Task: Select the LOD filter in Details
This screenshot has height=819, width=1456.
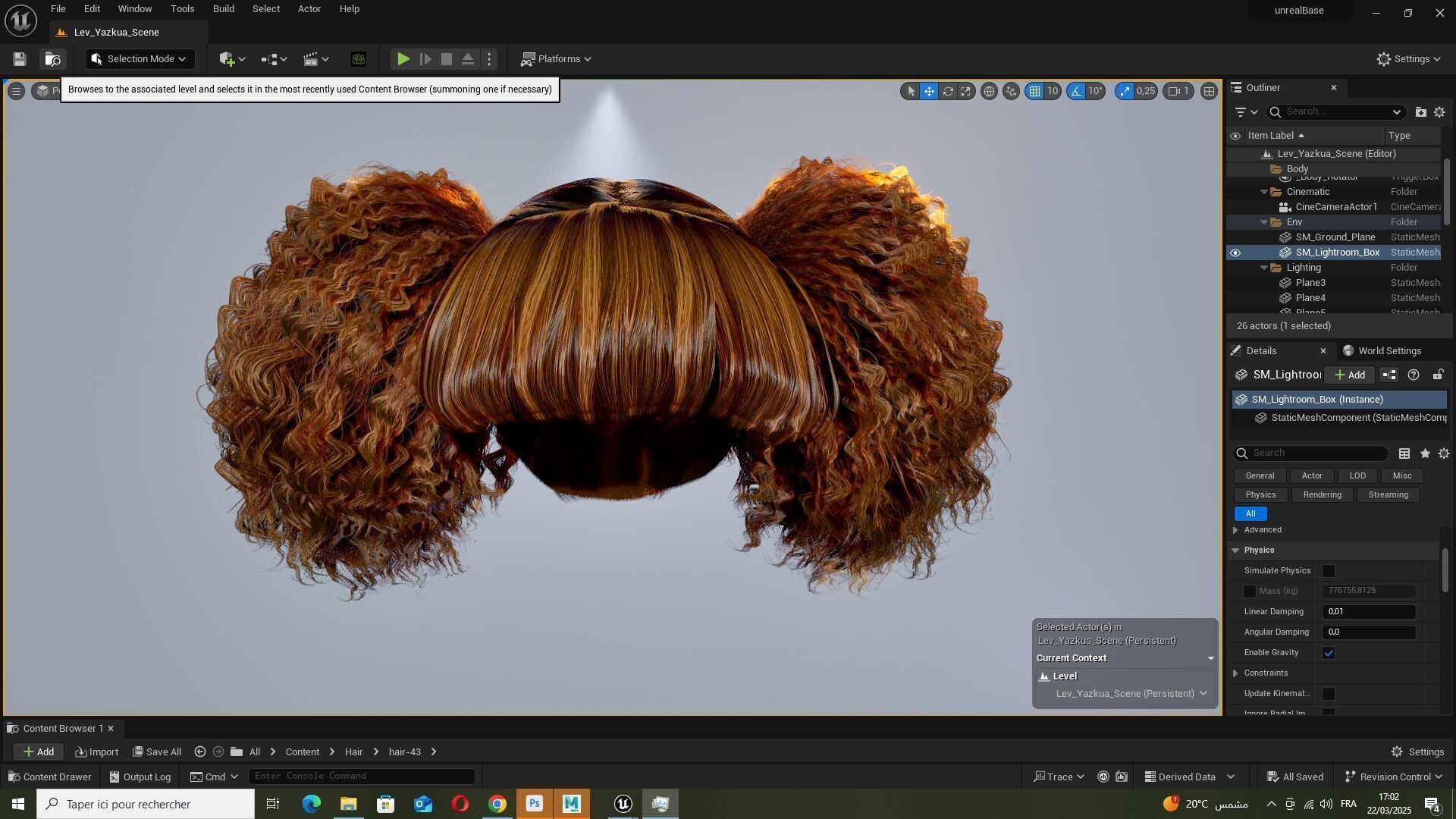Action: click(1357, 476)
